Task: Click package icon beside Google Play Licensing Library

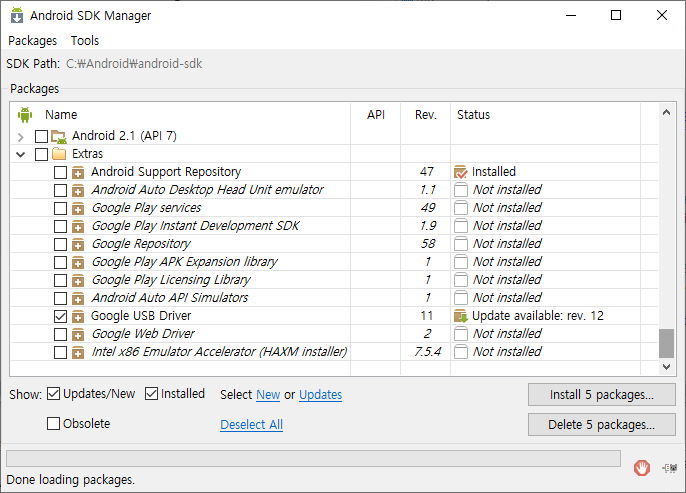Action: [x=78, y=280]
